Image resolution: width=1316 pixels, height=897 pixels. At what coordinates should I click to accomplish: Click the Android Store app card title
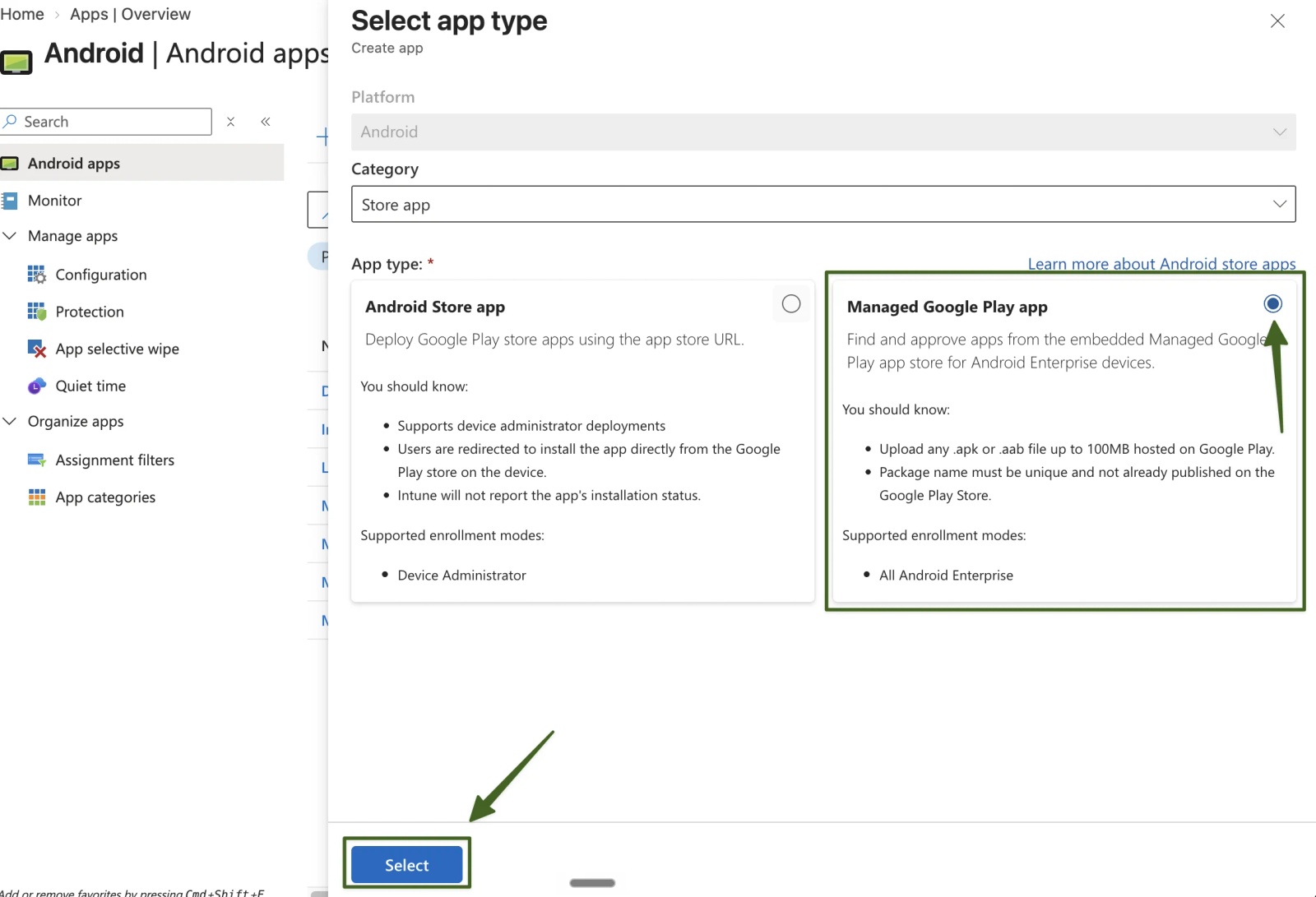435,307
